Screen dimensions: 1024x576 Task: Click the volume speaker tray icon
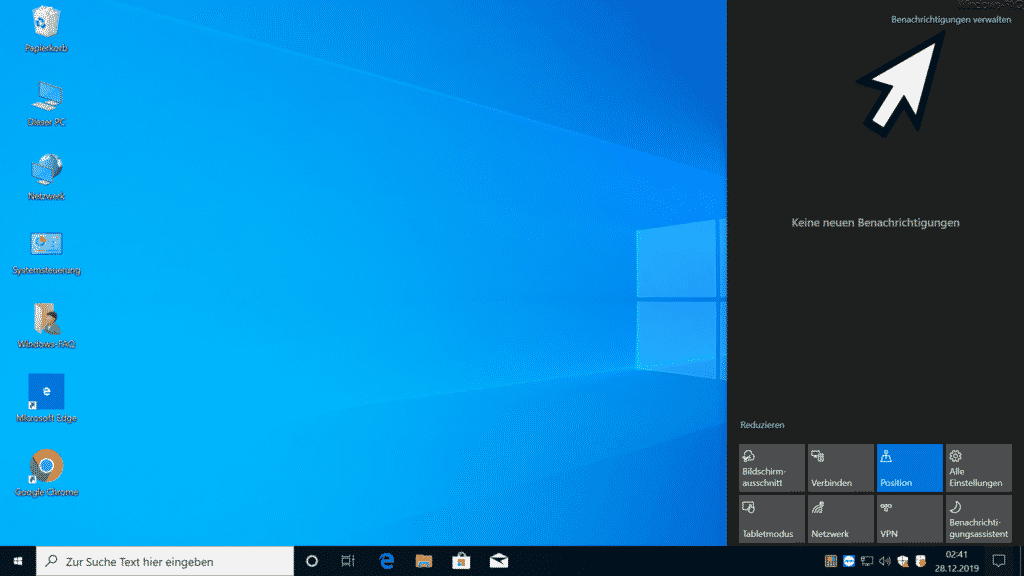coord(885,561)
